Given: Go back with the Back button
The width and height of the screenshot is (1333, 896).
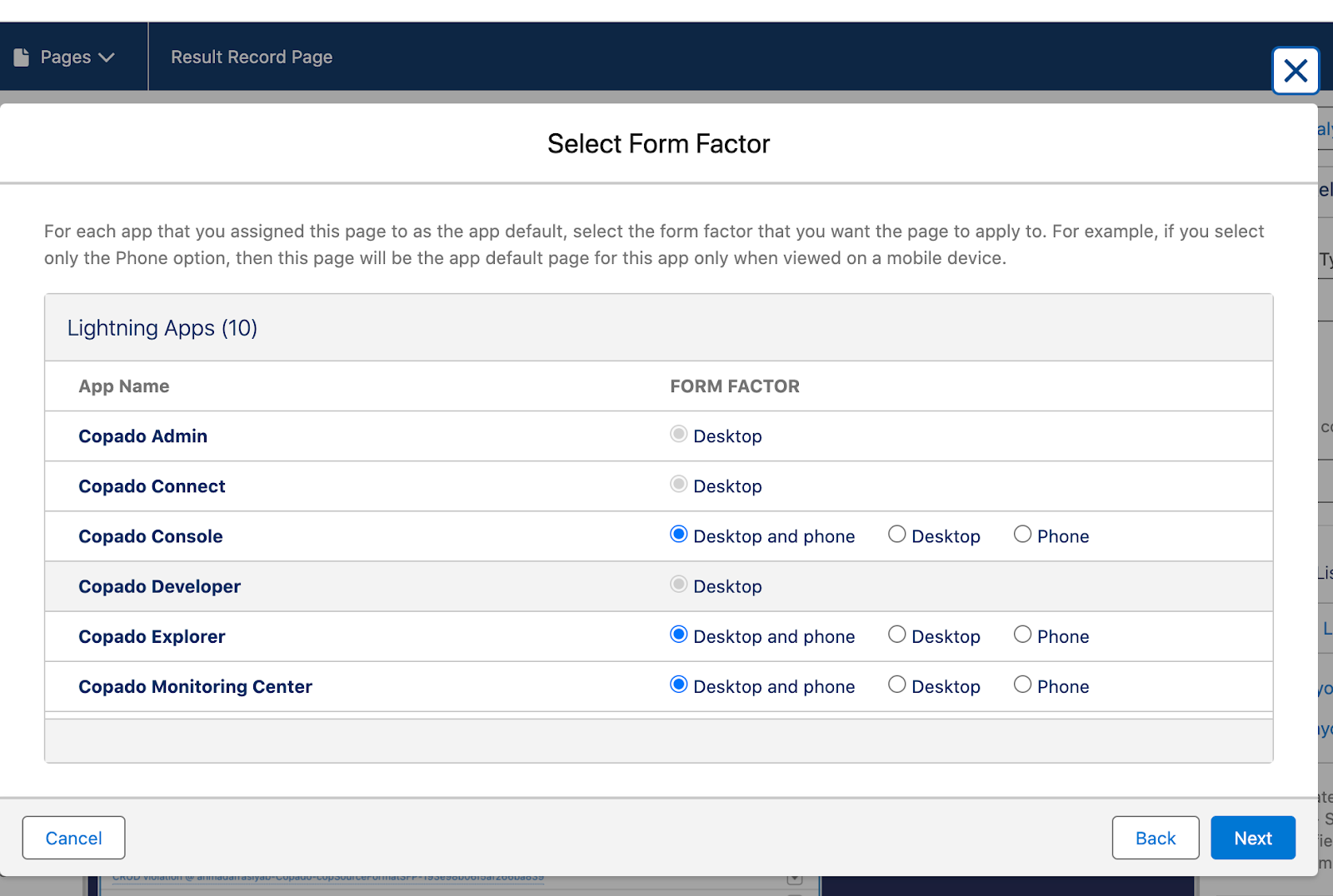Looking at the screenshot, I should (x=1156, y=838).
